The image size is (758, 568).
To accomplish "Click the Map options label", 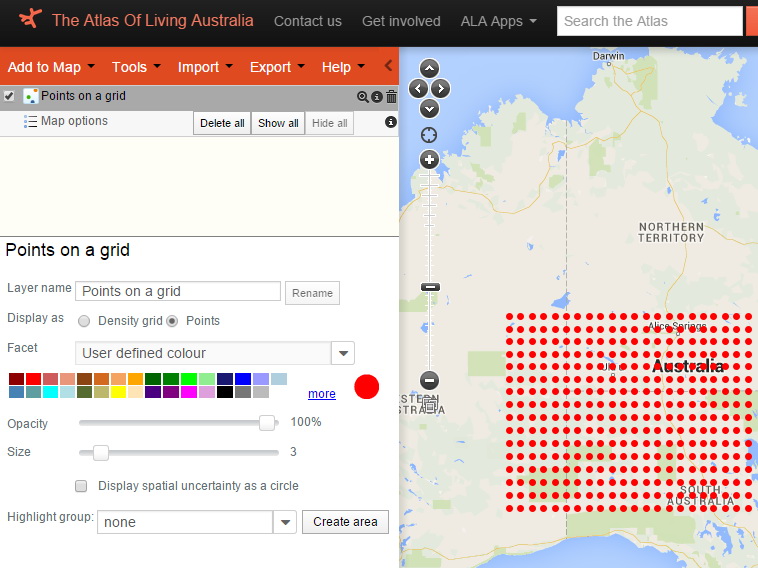I will (x=74, y=121).
